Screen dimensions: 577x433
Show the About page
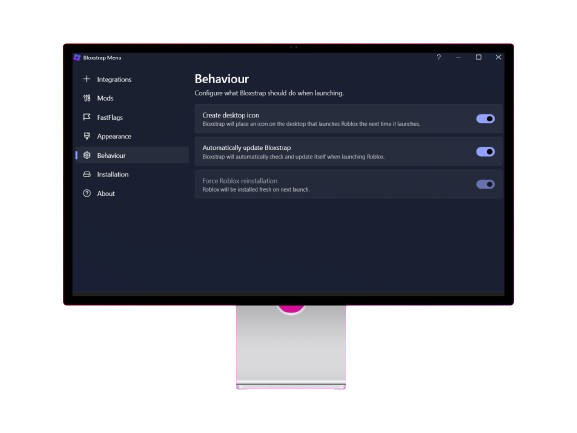(x=132, y=194)
